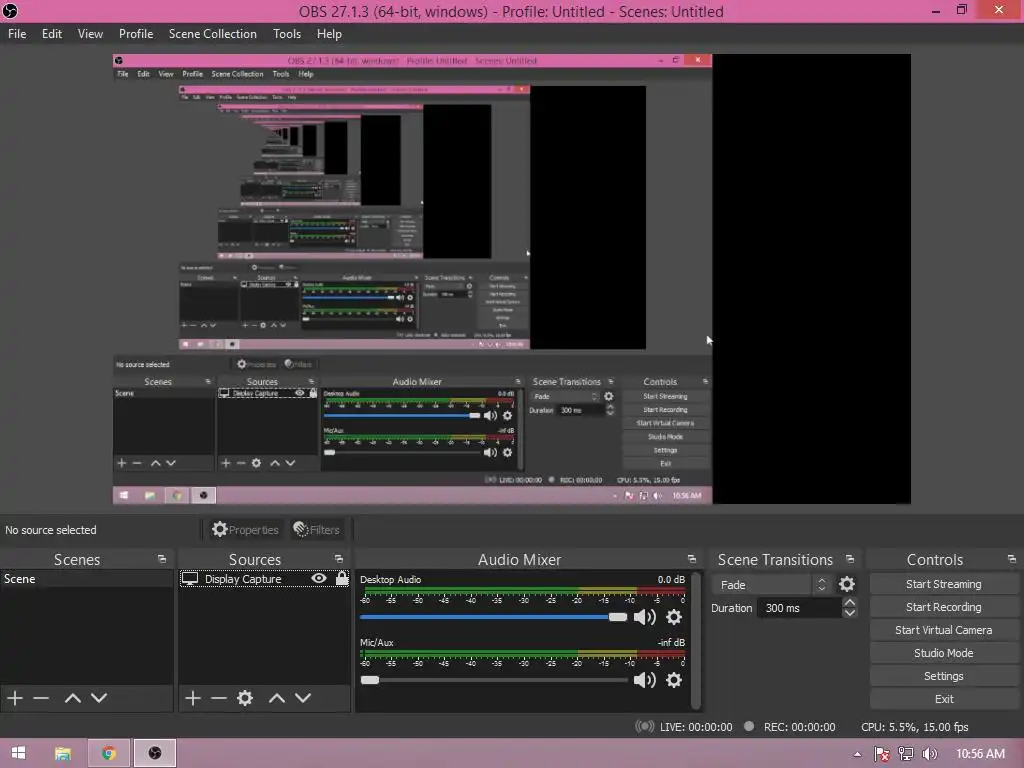Remove selected scene with minus icon
The height and width of the screenshot is (768, 1024).
click(x=41, y=698)
